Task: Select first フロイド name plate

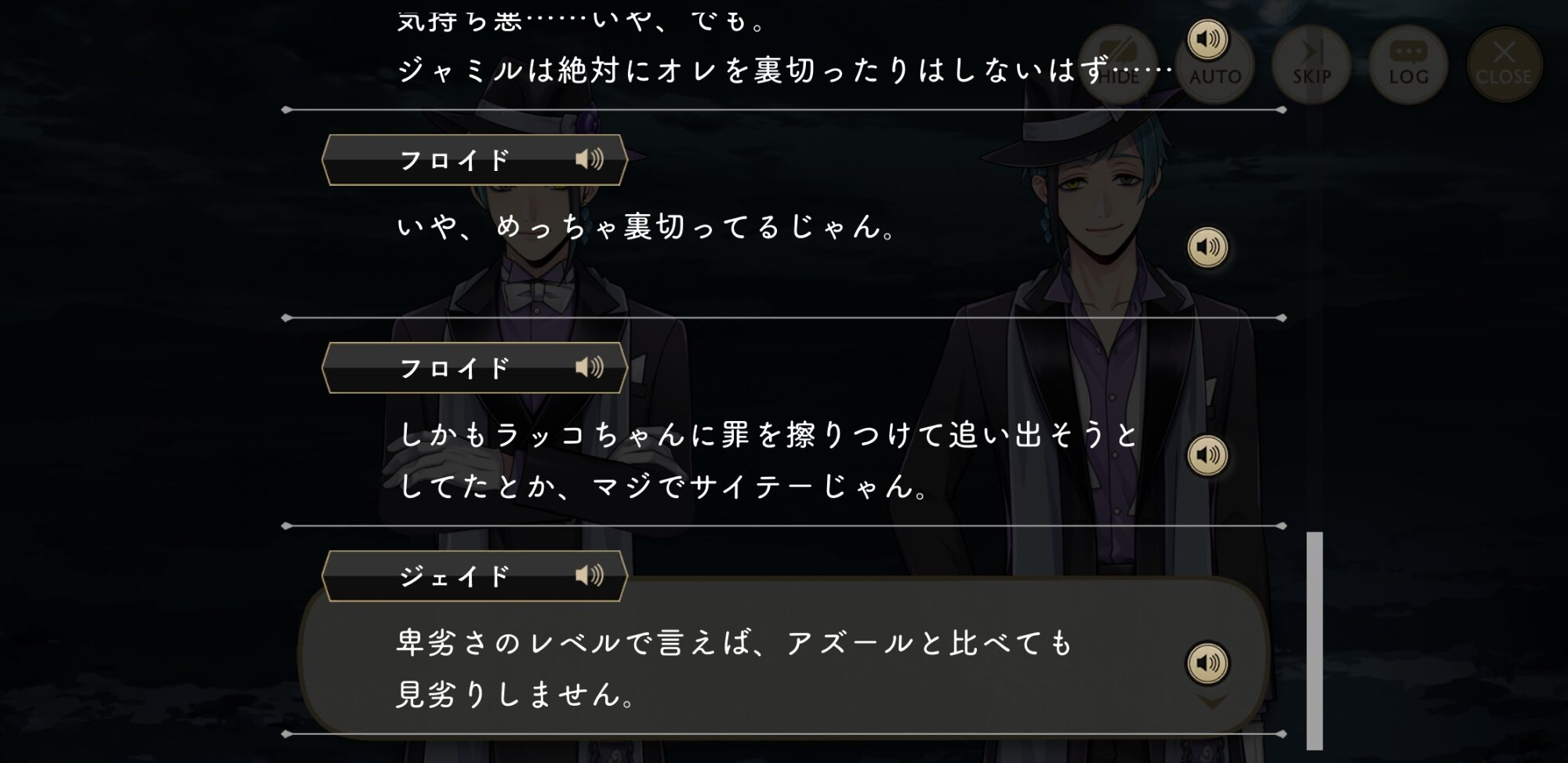Action: 474,160
